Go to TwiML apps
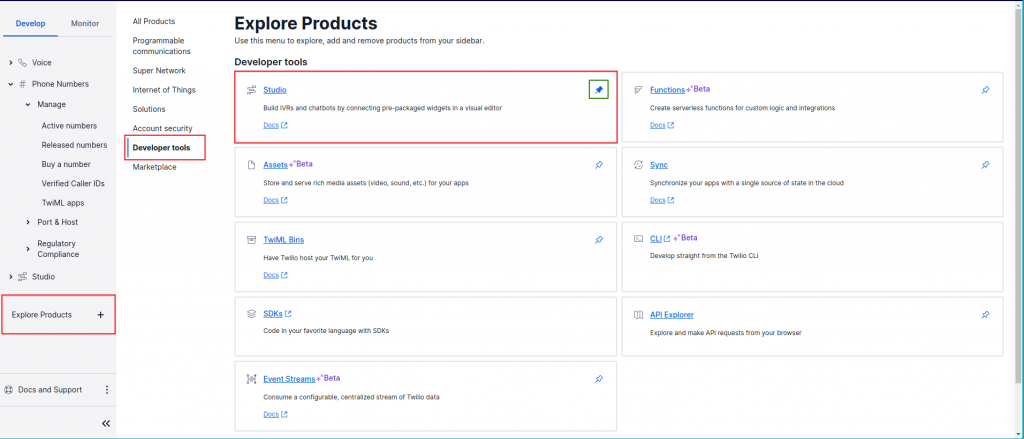Image resolution: width=1024 pixels, height=439 pixels. (63, 203)
